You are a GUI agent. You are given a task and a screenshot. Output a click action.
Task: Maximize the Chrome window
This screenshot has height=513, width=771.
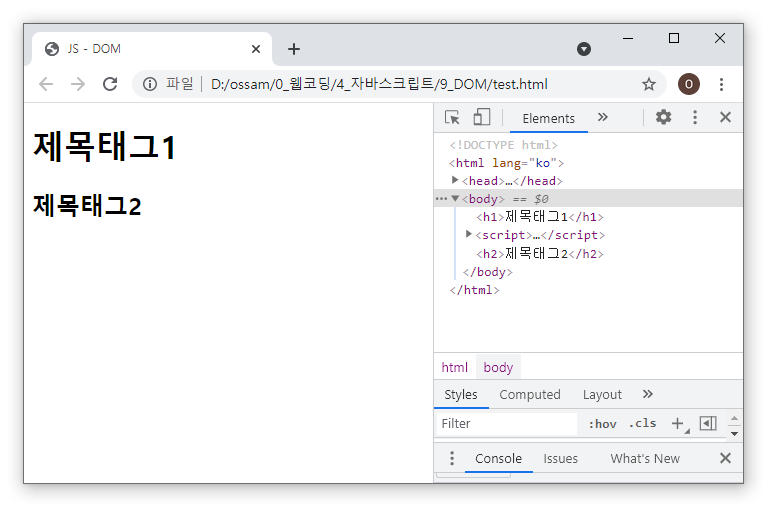tap(674, 38)
